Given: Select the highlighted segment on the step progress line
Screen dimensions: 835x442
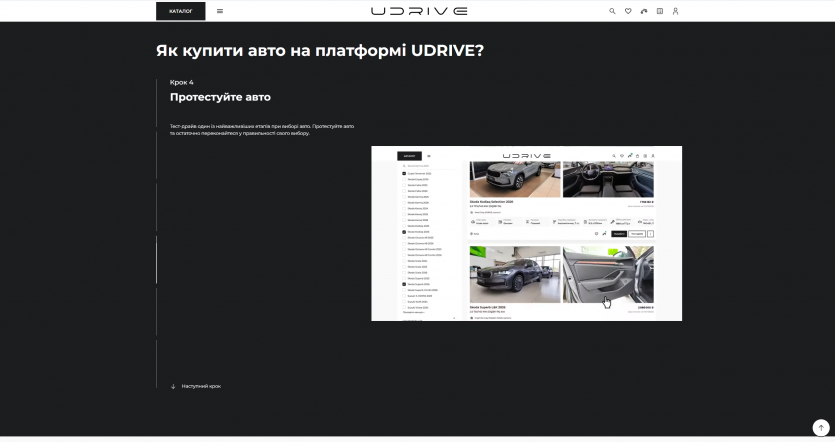Looking at the screenshot, I should pyautogui.click(x=156, y=260).
